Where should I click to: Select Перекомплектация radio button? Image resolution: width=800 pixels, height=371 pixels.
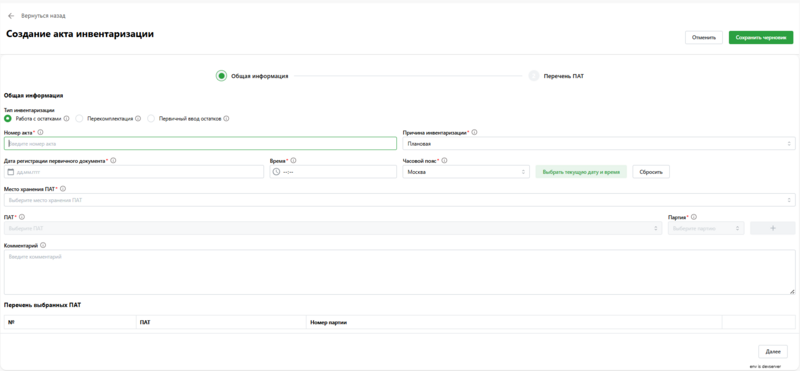tap(79, 118)
